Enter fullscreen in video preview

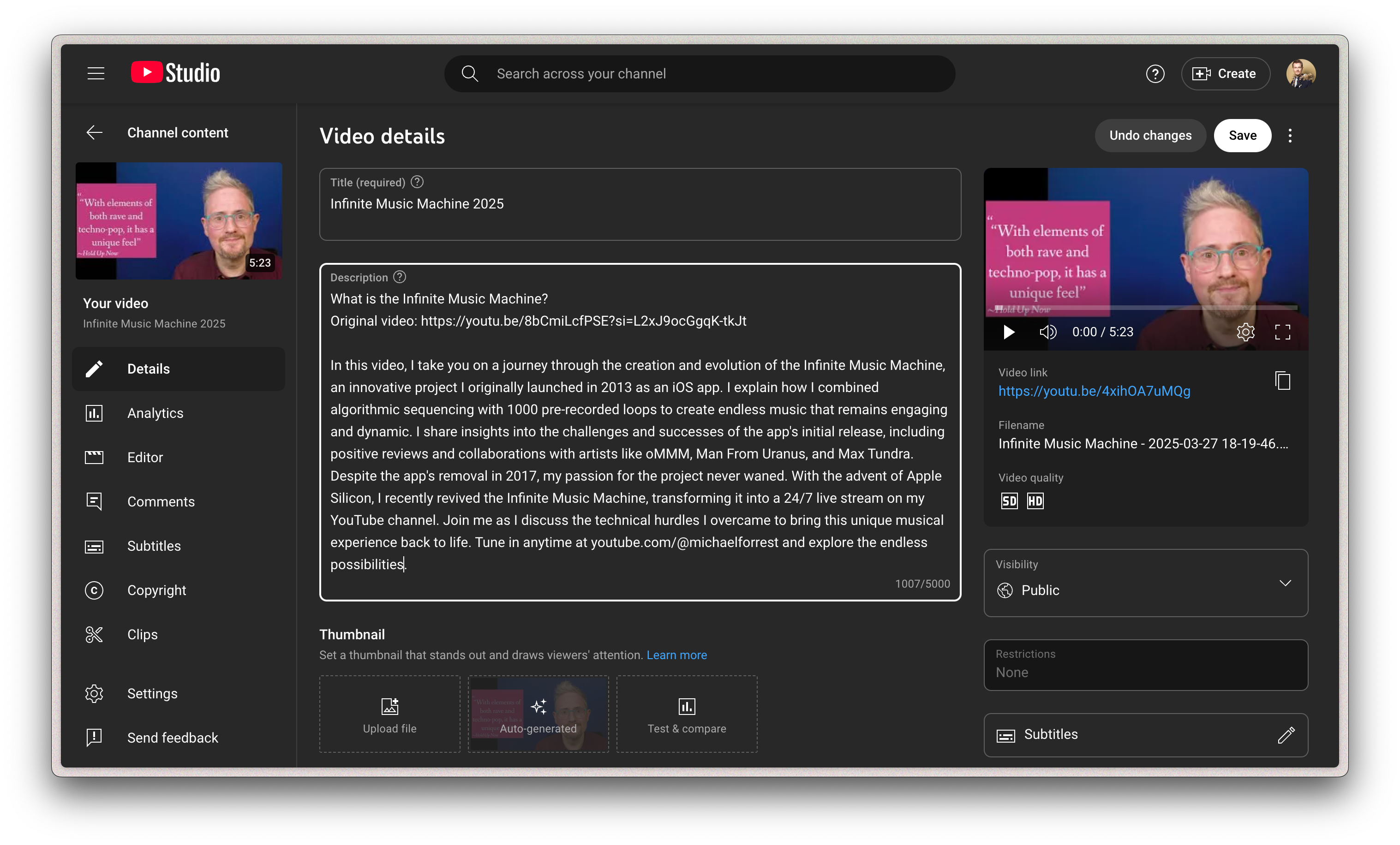coord(1282,332)
